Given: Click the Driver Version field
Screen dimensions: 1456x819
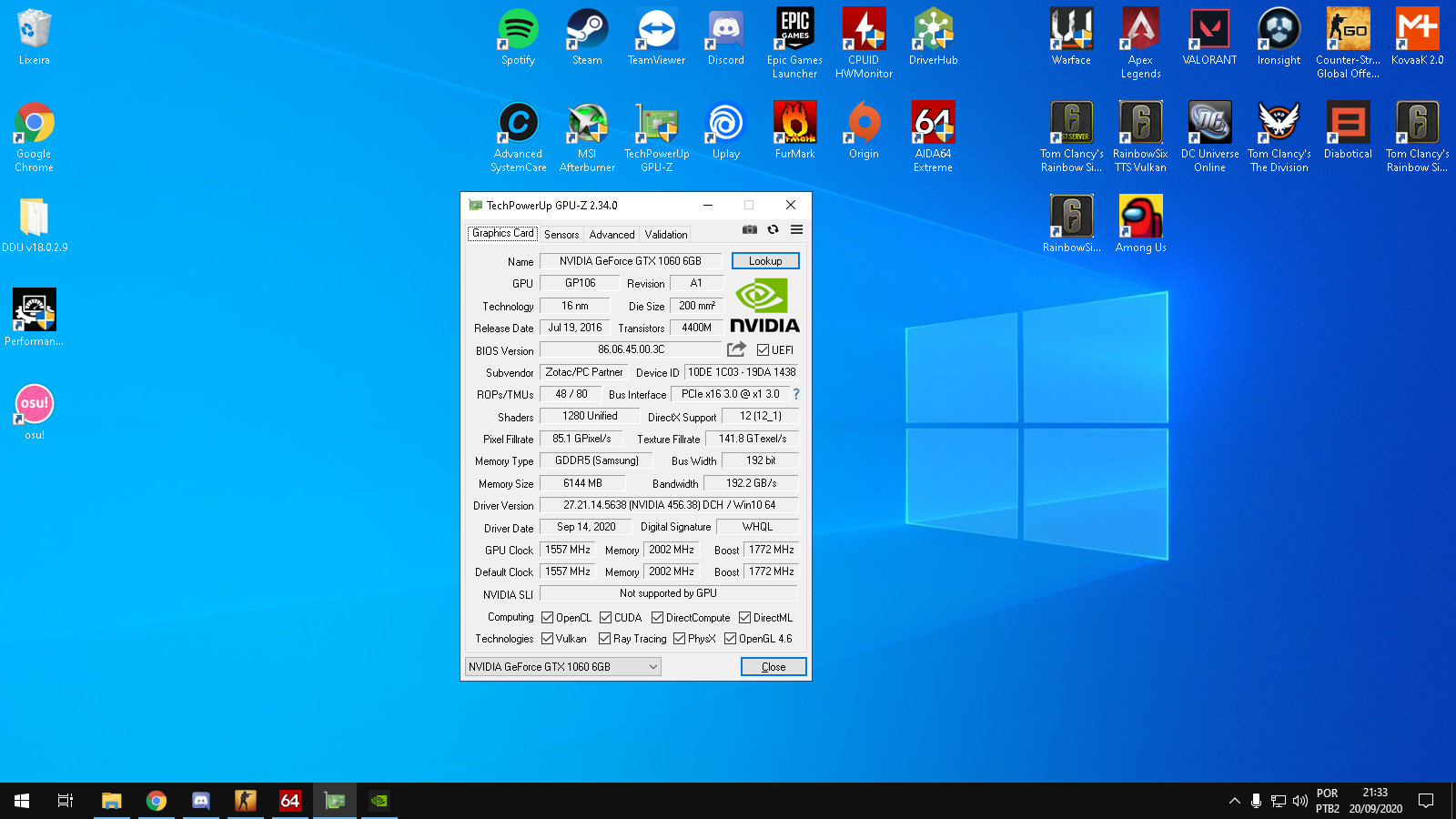Looking at the screenshot, I should 669,505.
